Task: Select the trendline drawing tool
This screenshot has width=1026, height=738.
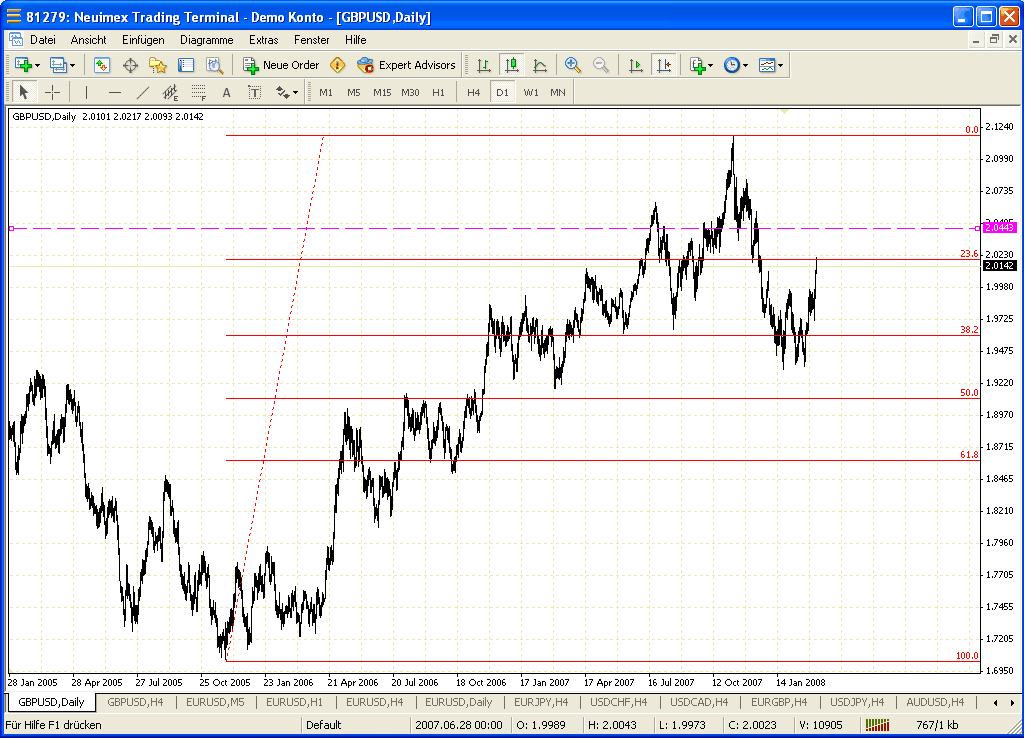Action: point(142,93)
